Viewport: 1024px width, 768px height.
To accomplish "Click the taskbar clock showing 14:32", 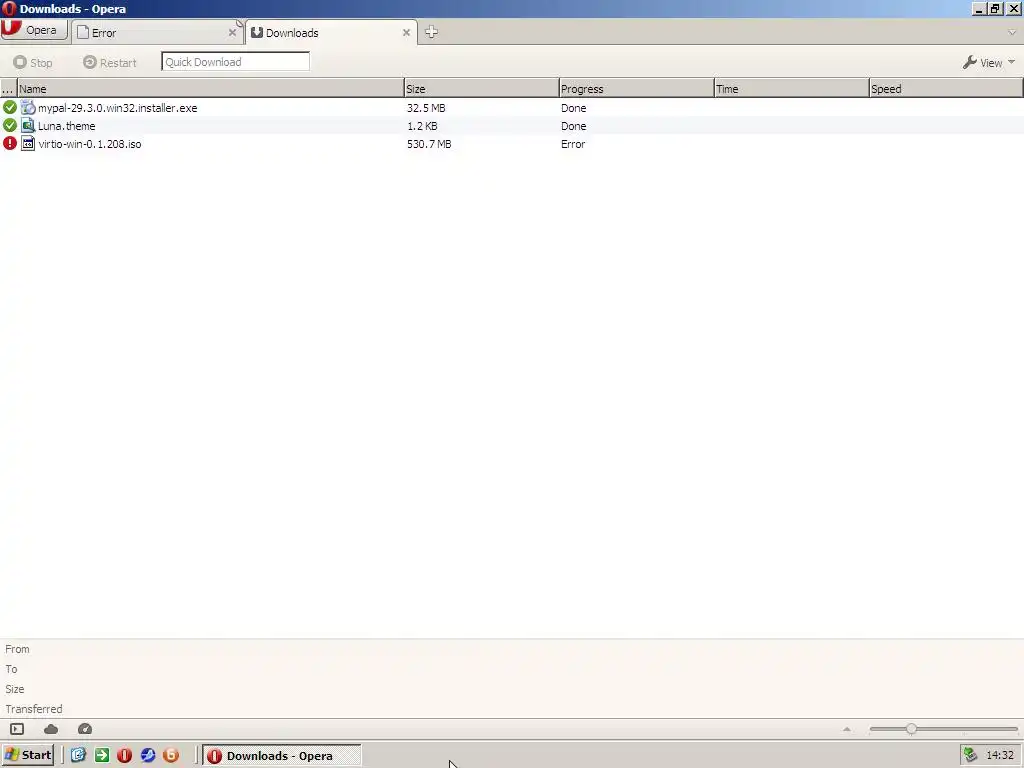I will (1000, 756).
